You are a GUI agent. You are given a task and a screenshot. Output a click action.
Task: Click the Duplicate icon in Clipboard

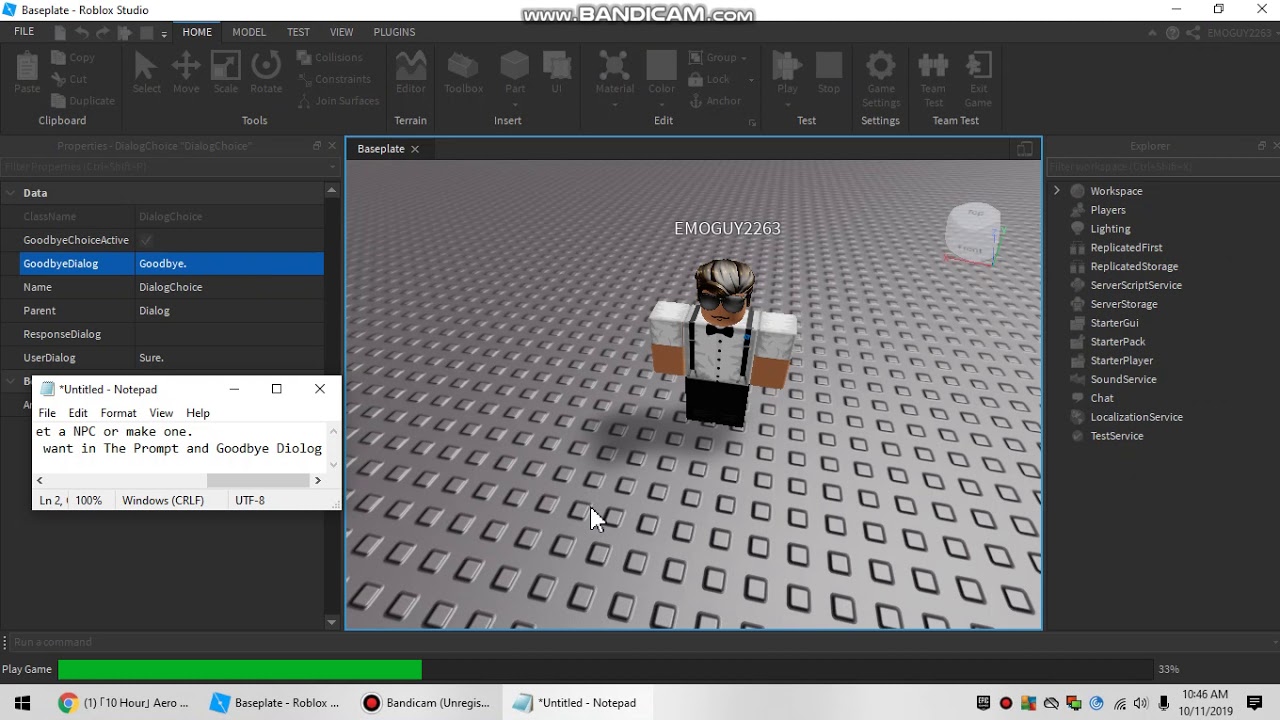pos(59,100)
